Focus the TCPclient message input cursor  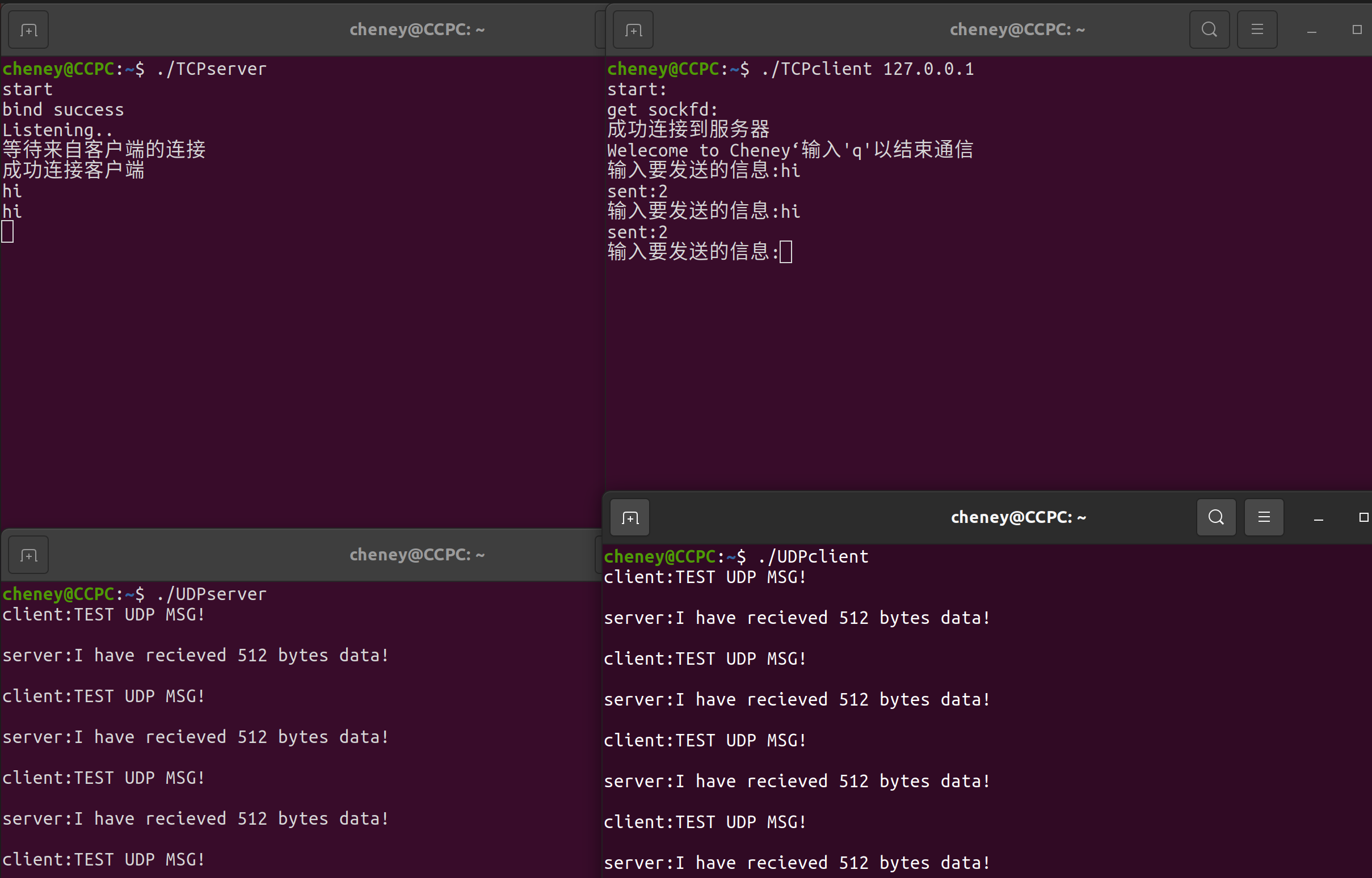tap(786, 252)
